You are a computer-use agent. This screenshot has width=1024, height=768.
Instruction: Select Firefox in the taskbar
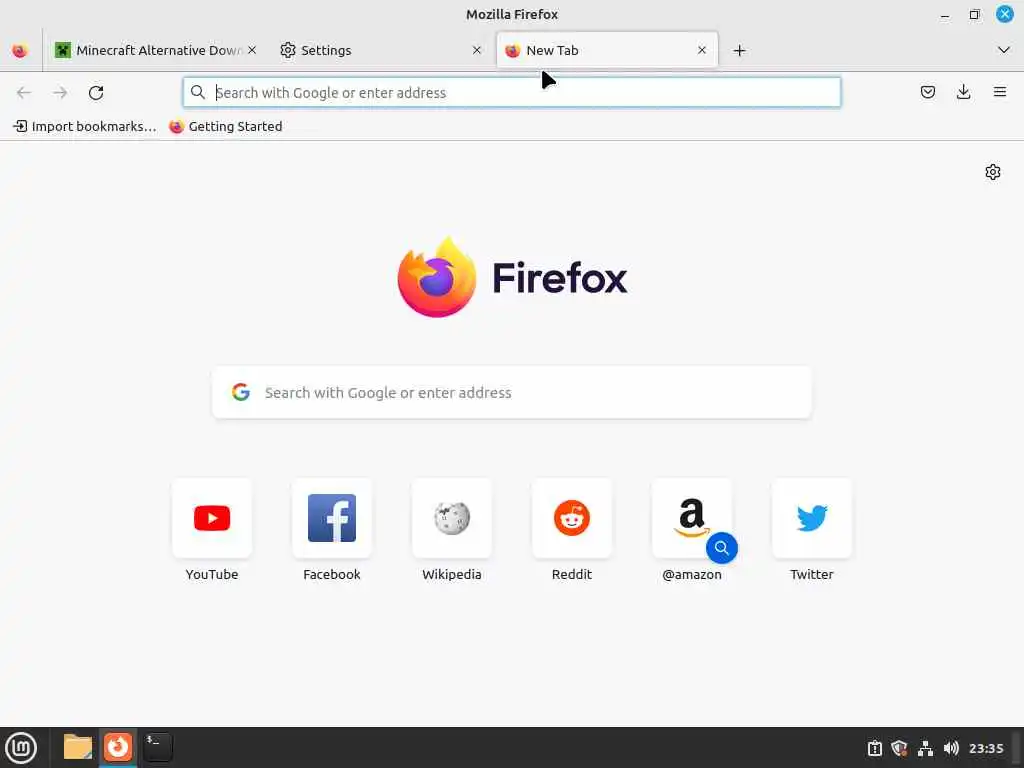(118, 747)
